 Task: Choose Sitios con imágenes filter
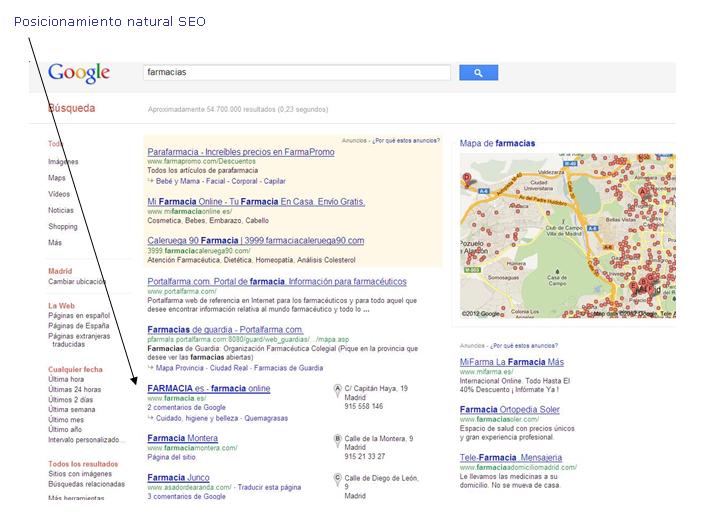[x=80, y=474]
